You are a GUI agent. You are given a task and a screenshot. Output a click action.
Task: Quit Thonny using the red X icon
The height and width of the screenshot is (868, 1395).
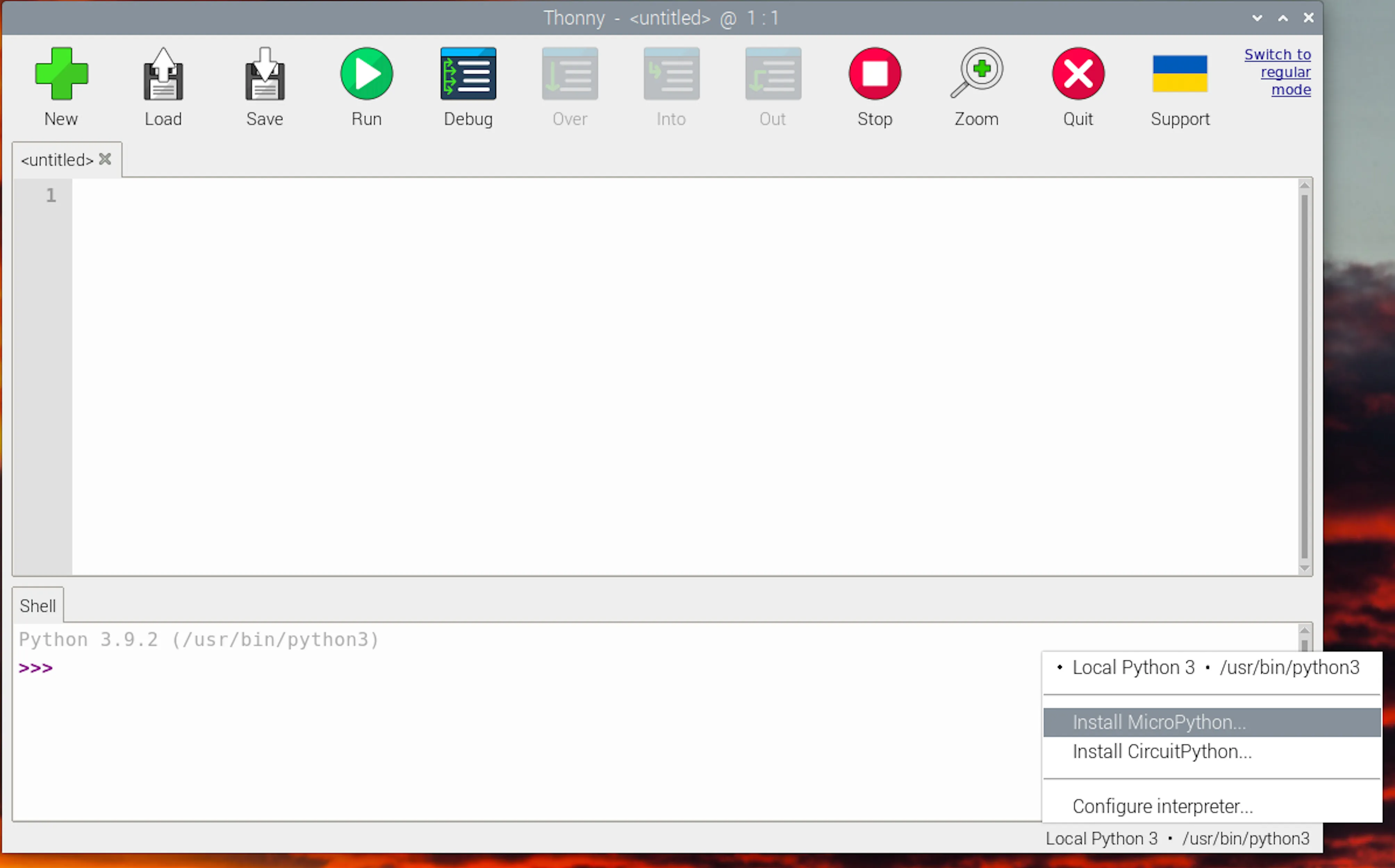click(x=1078, y=74)
